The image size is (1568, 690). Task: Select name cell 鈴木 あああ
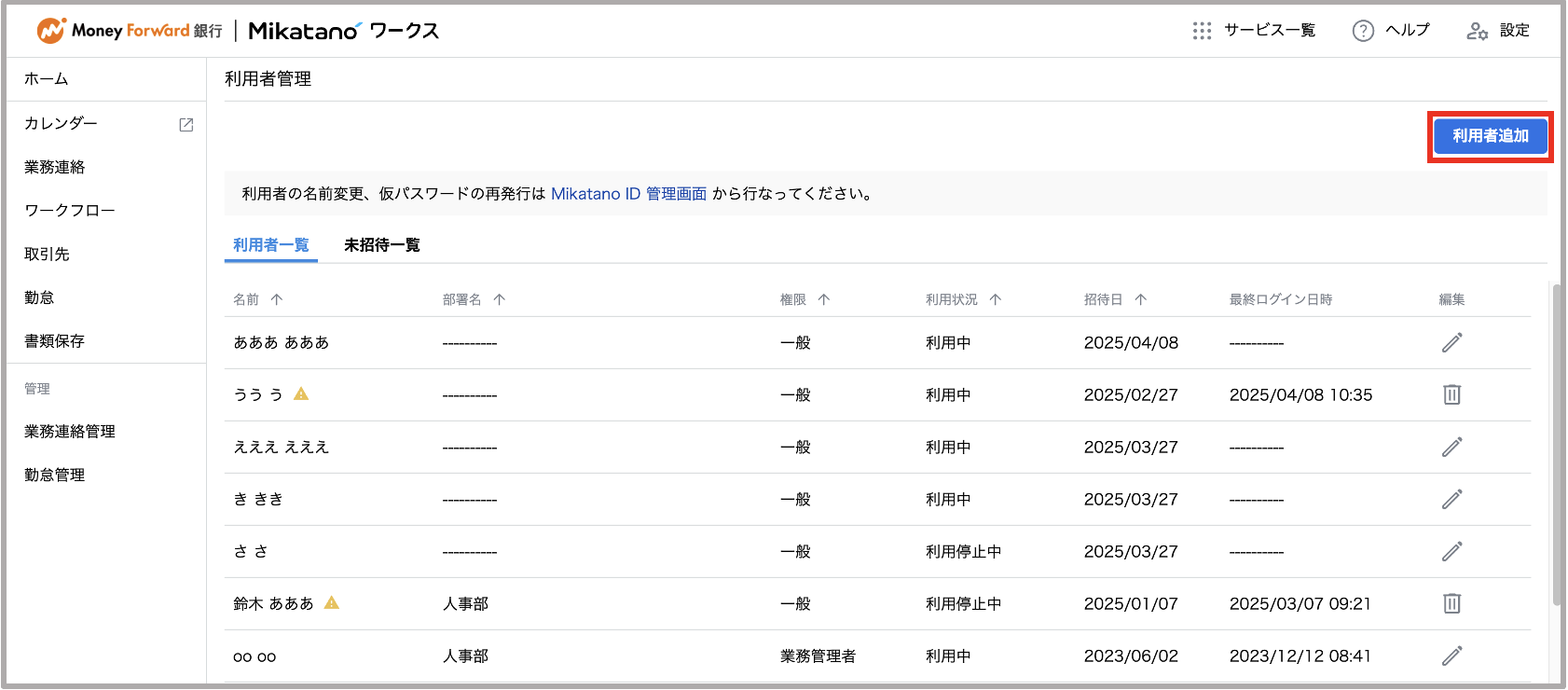(273, 603)
